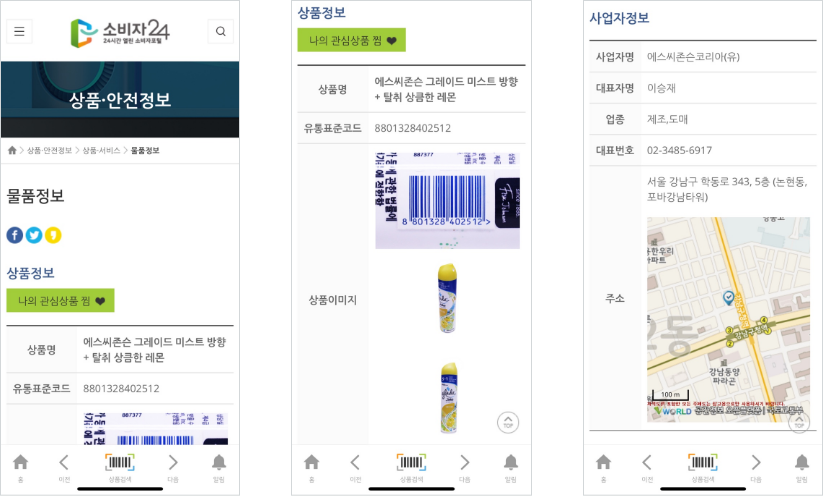Open the hamburger menu in left screen

pos(19,31)
